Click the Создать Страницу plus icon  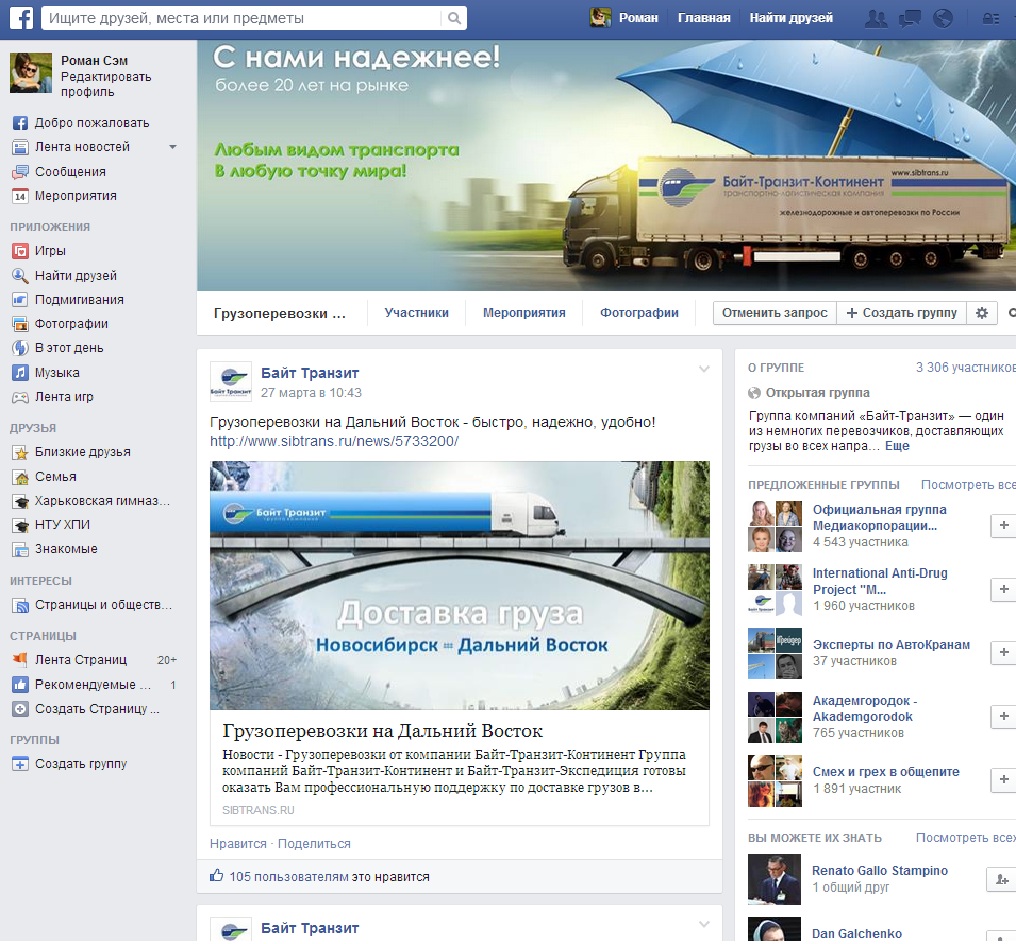(21, 709)
